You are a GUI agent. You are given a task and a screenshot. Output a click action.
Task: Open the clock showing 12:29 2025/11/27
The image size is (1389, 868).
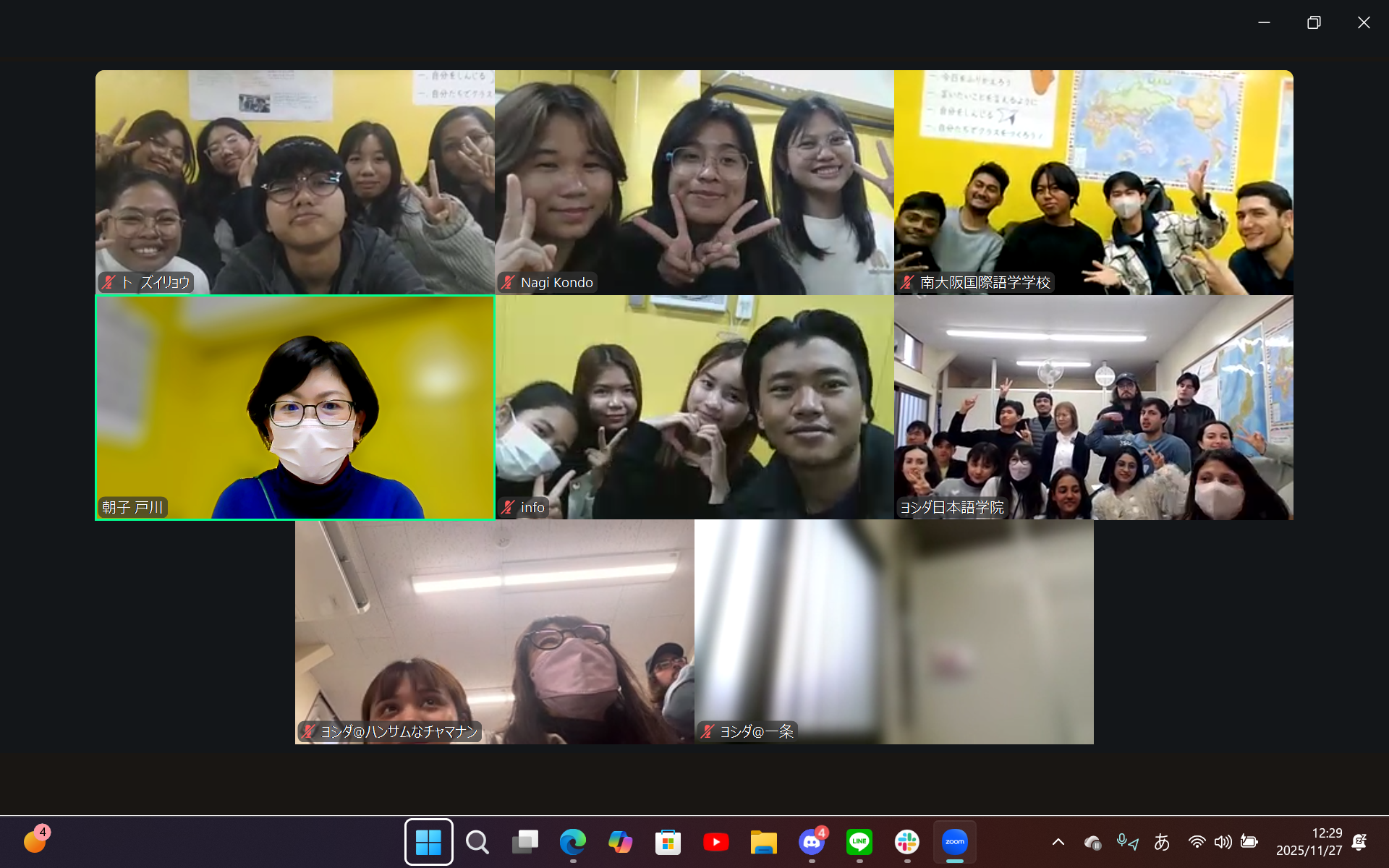(1308, 842)
